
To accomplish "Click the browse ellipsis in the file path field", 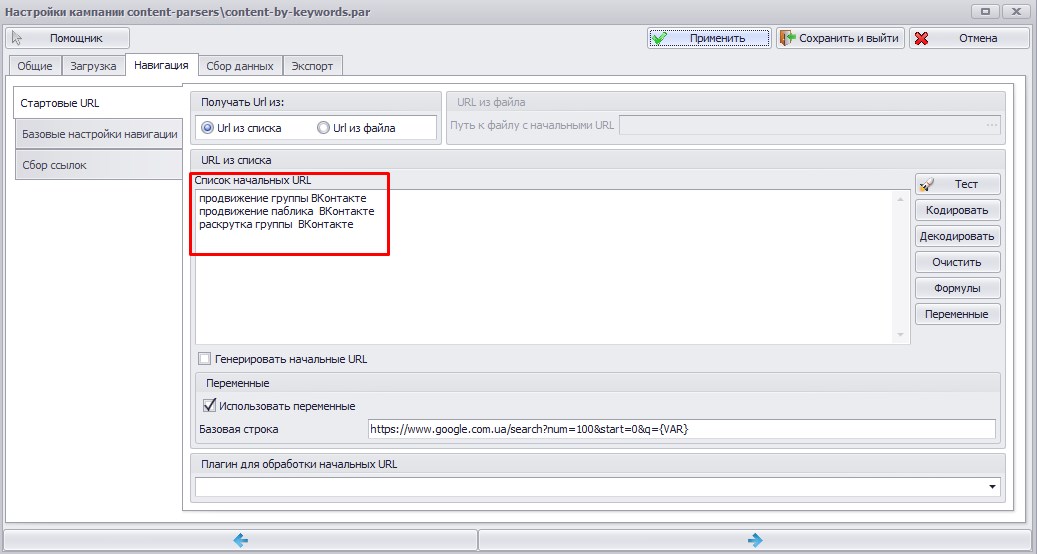I will click(x=991, y=125).
